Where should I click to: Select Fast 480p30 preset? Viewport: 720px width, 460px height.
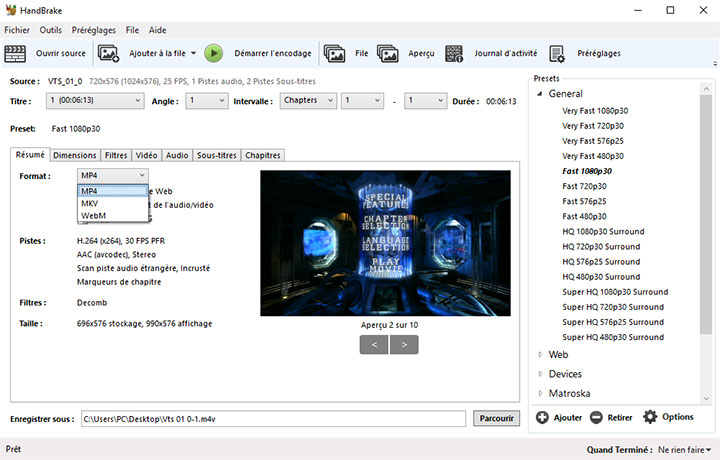click(584, 217)
